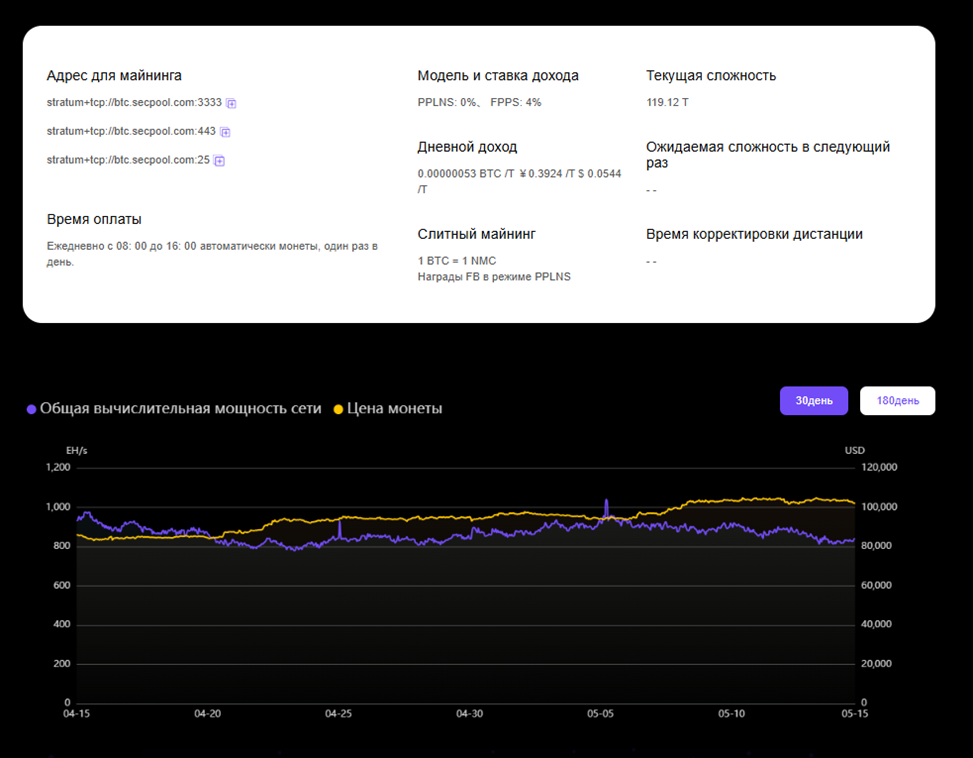Toggle the network hashrate legend series
The image size is (973, 758).
(x=174, y=409)
